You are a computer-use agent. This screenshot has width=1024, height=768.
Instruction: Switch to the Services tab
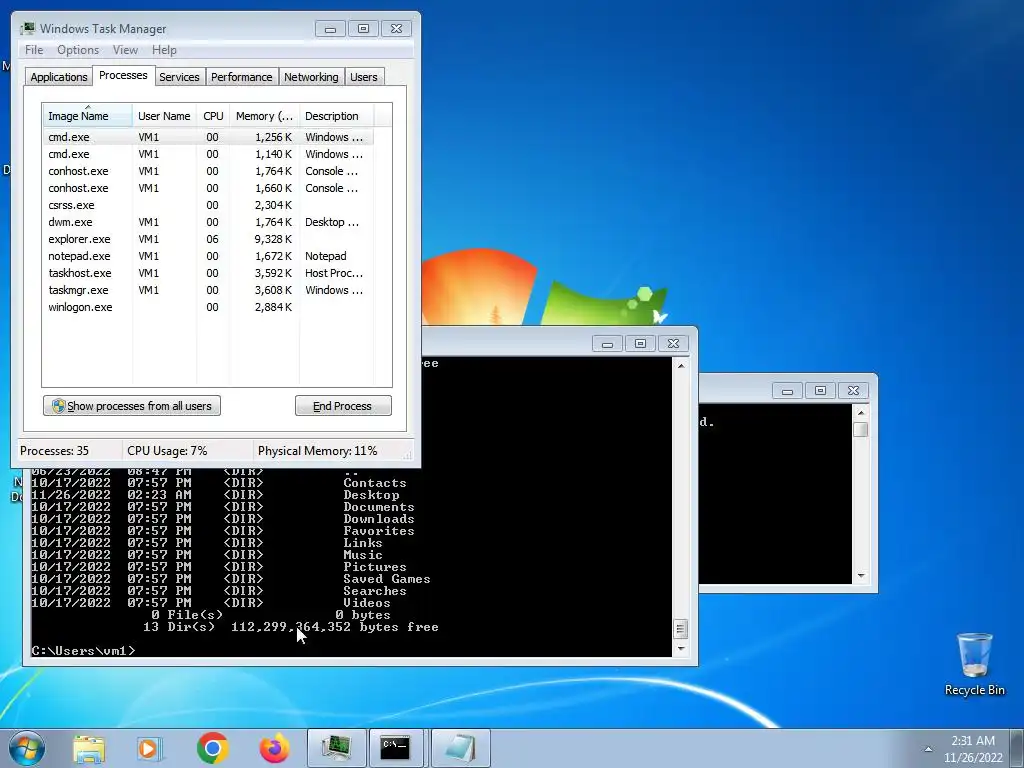pyautogui.click(x=179, y=77)
